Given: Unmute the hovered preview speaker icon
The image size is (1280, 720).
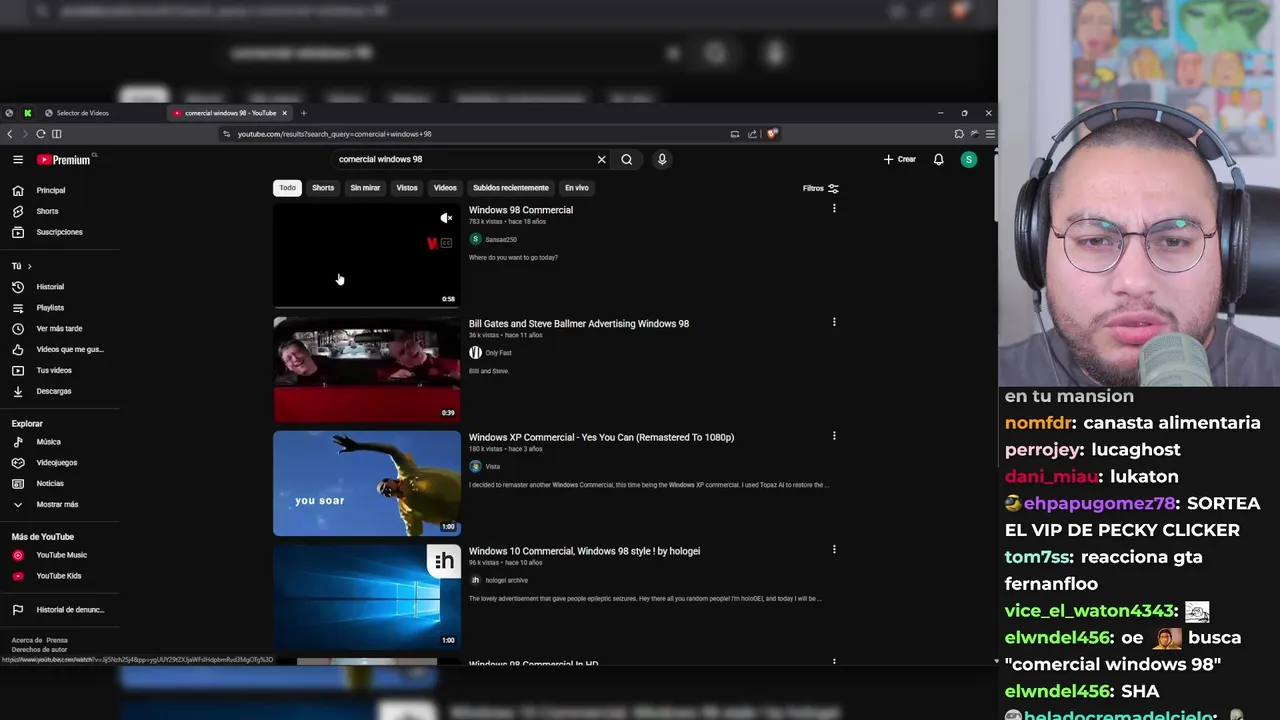Looking at the screenshot, I should pyautogui.click(x=446, y=218).
